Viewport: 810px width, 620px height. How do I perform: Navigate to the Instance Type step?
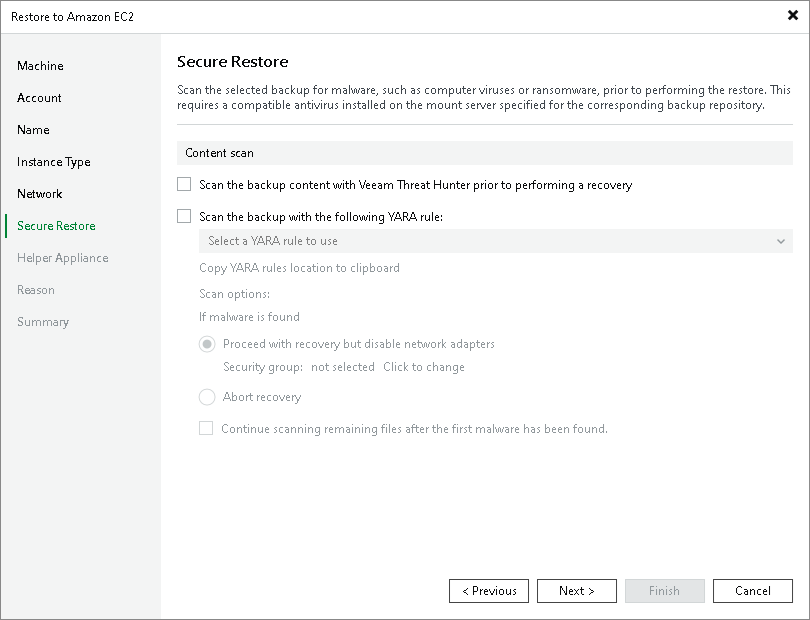[52, 161]
